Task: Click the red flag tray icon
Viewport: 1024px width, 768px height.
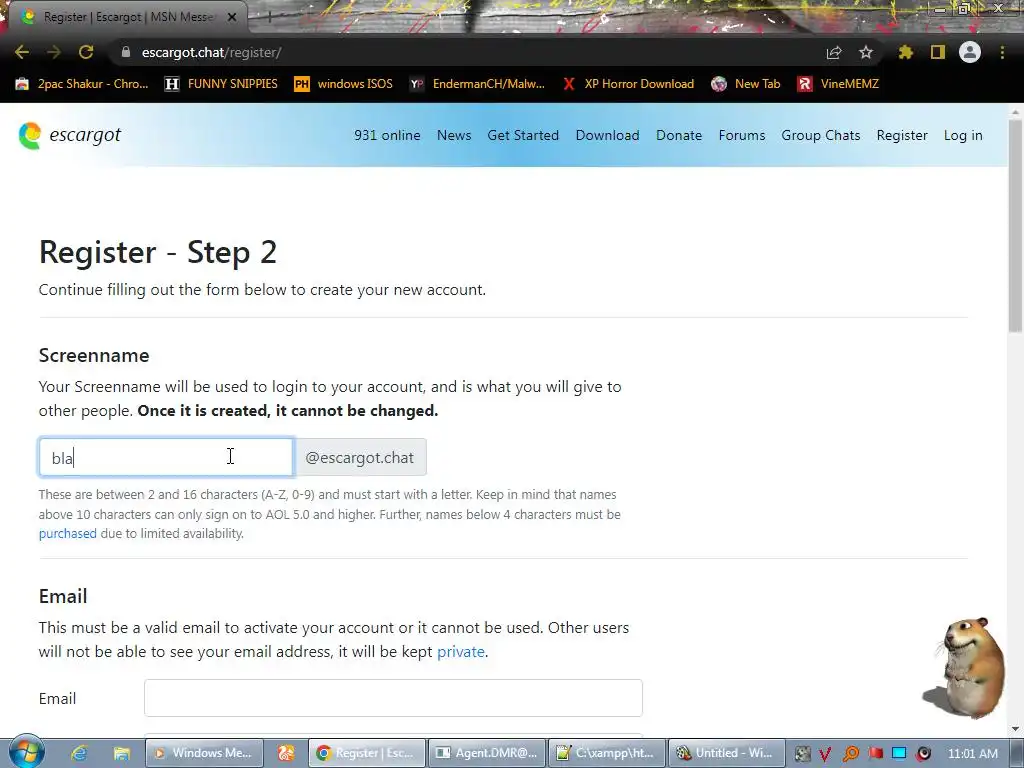Action: click(x=875, y=754)
